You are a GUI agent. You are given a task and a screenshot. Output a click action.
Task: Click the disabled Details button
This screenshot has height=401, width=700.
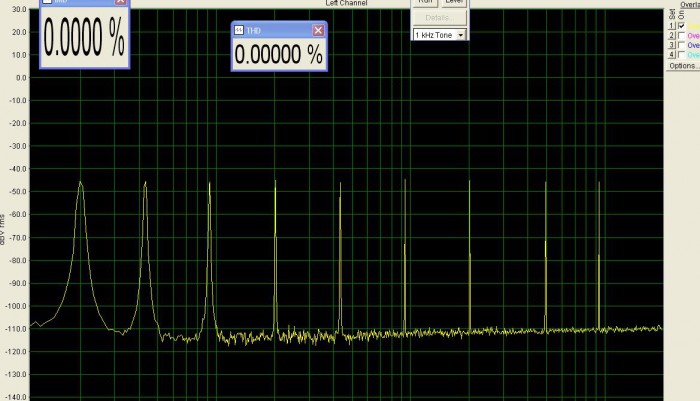pyautogui.click(x=439, y=18)
